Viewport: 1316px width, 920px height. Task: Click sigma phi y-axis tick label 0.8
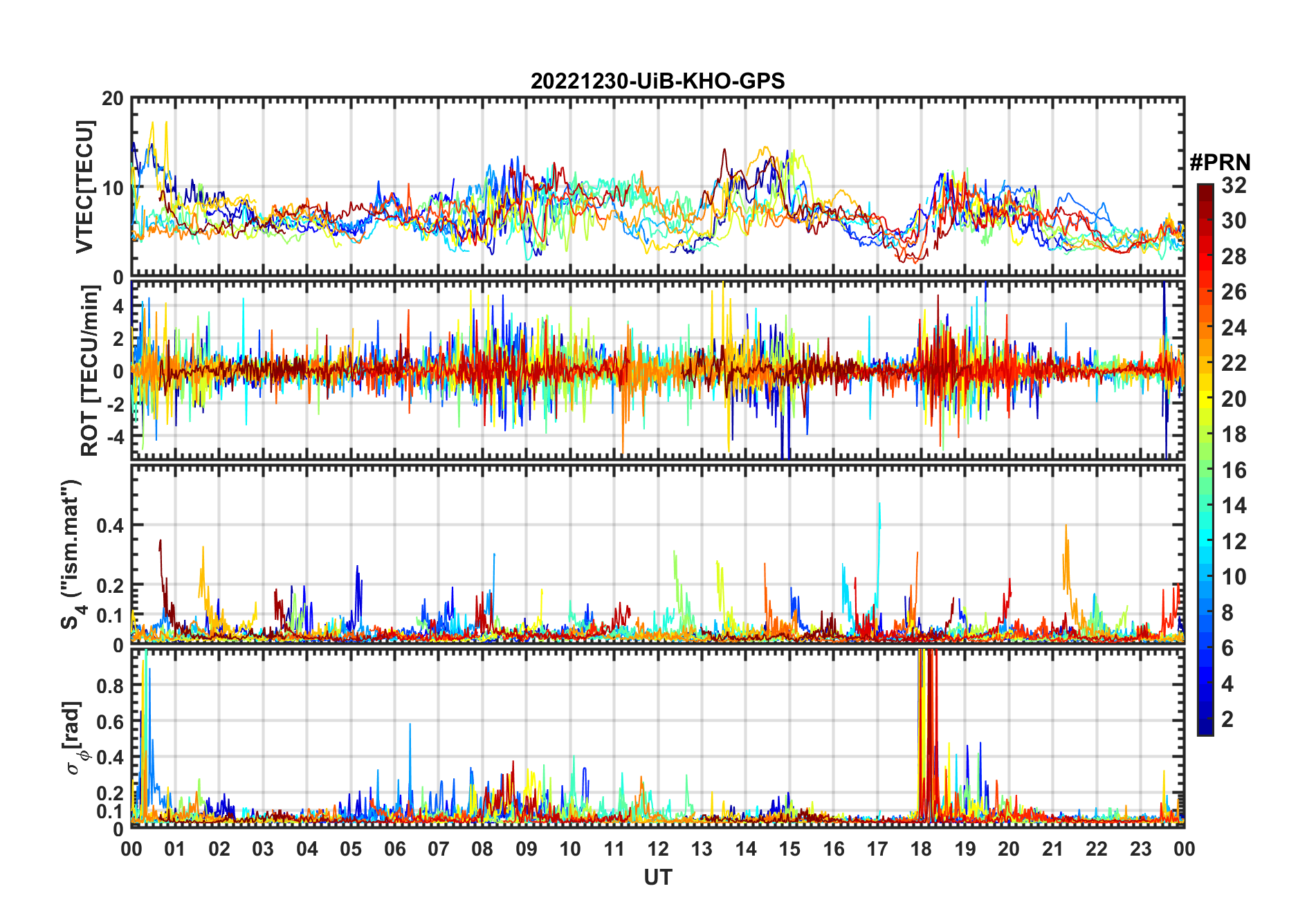pos(110,686)
